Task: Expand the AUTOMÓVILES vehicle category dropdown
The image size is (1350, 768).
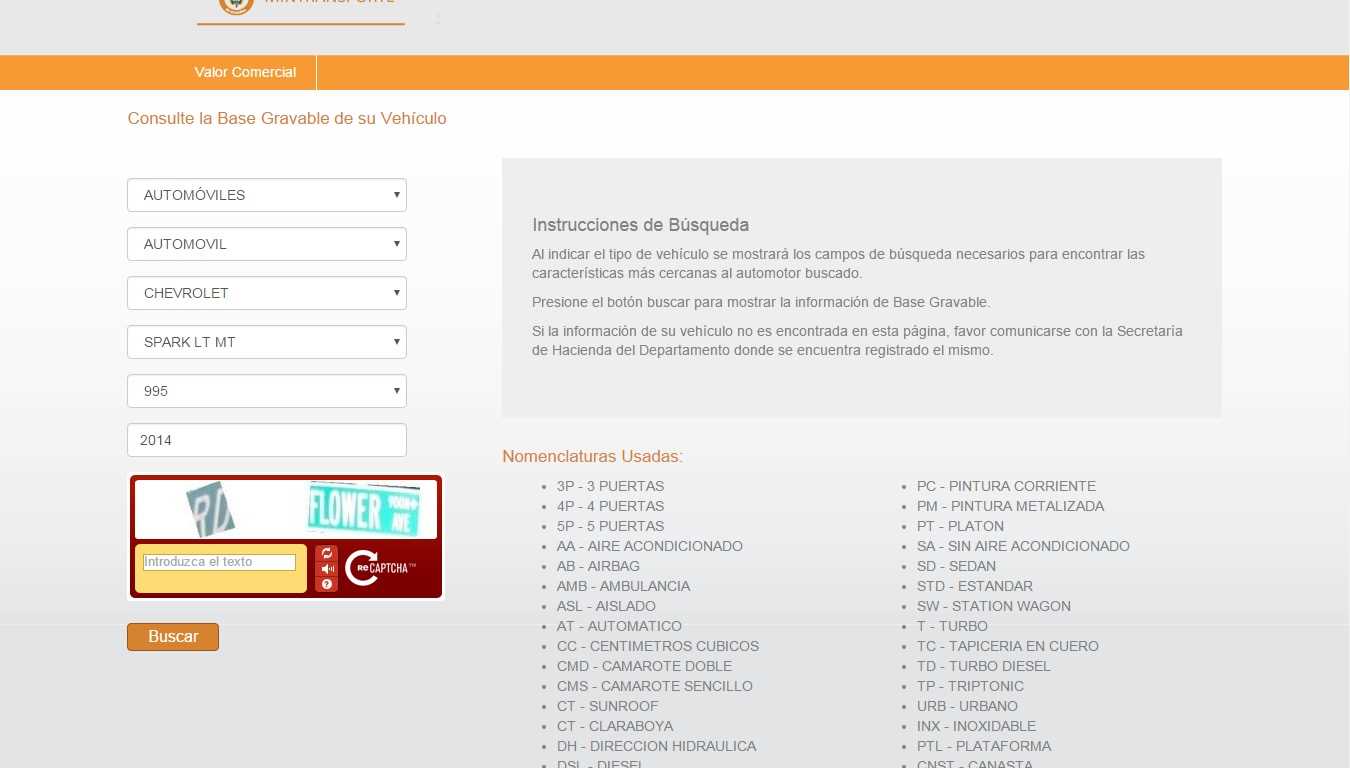Action: coord(266,195)
